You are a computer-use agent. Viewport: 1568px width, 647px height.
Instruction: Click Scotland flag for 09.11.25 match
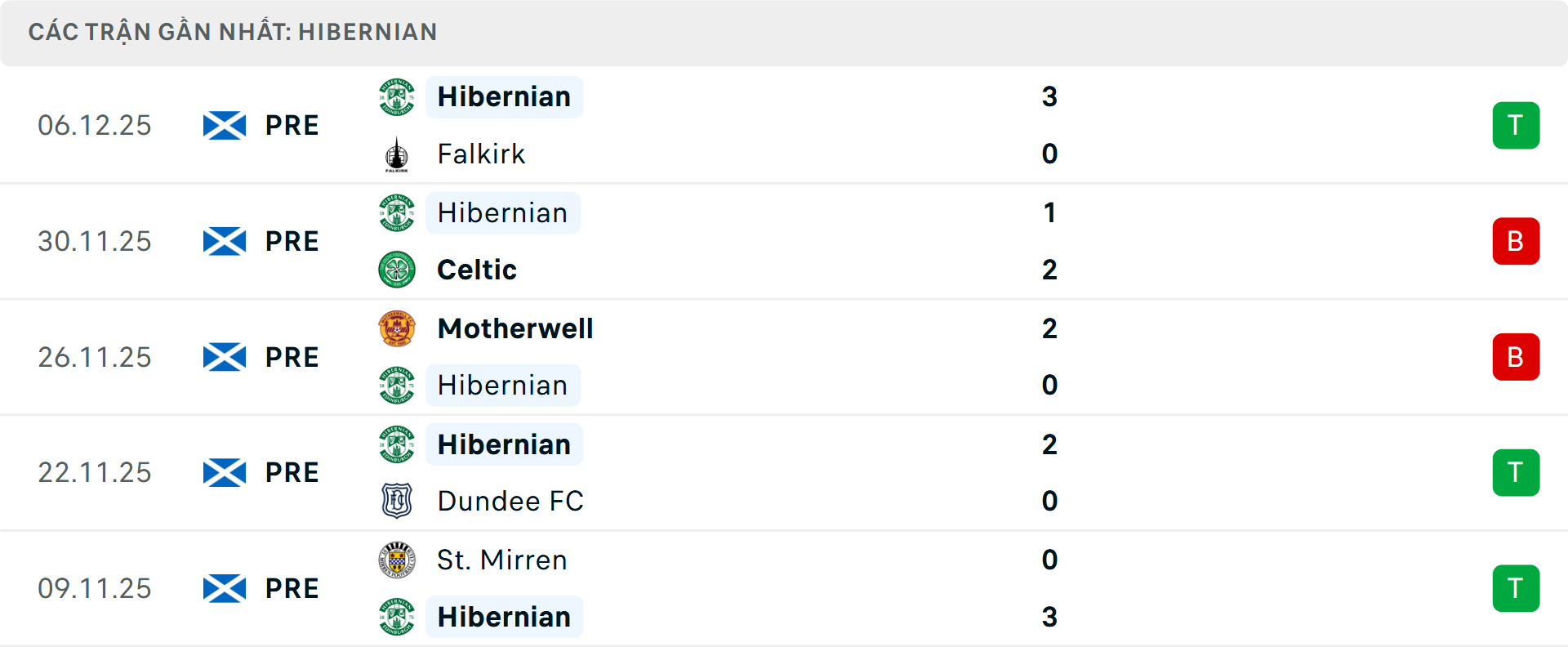tap(225, 588)
